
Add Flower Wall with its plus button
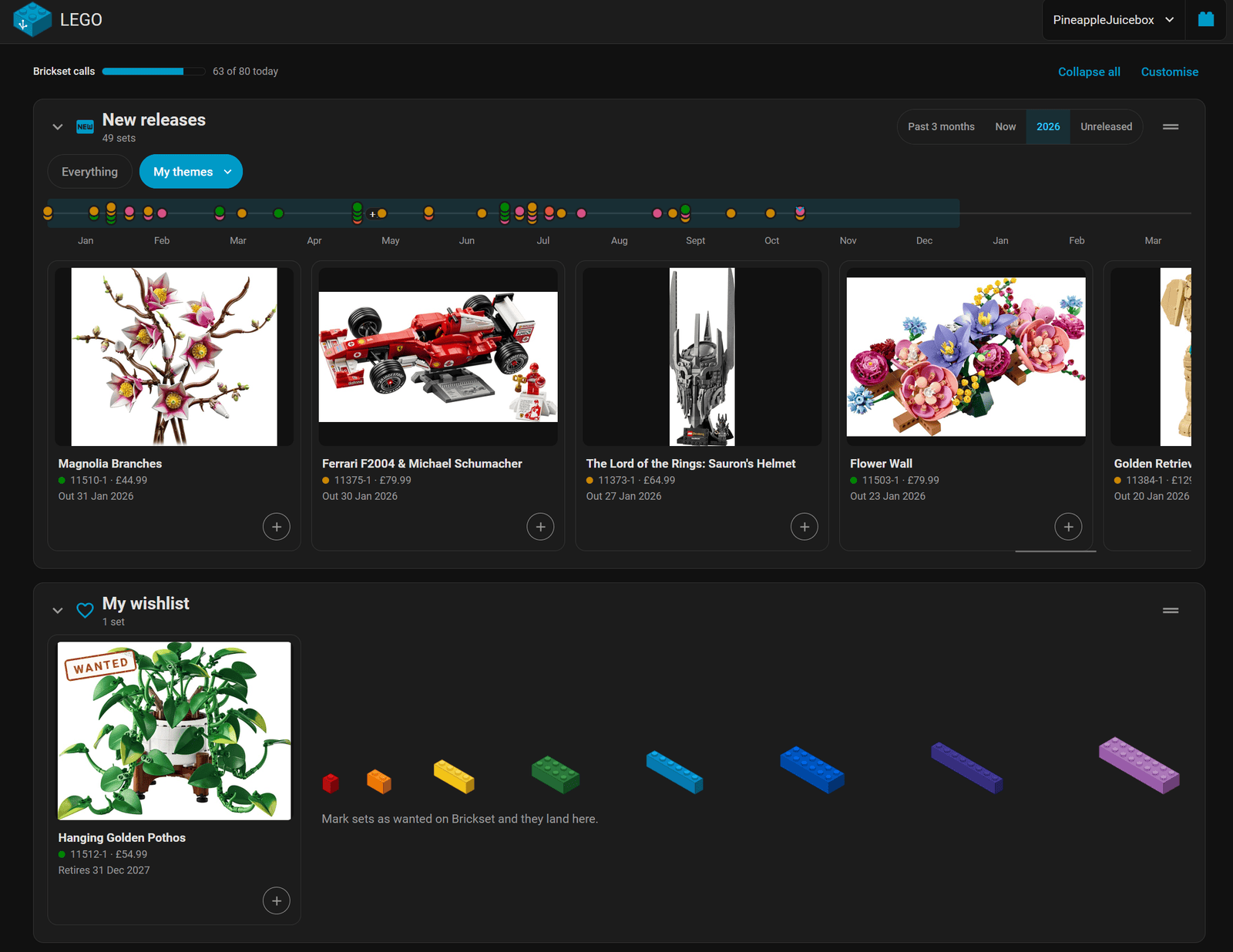coord(1068,527)
